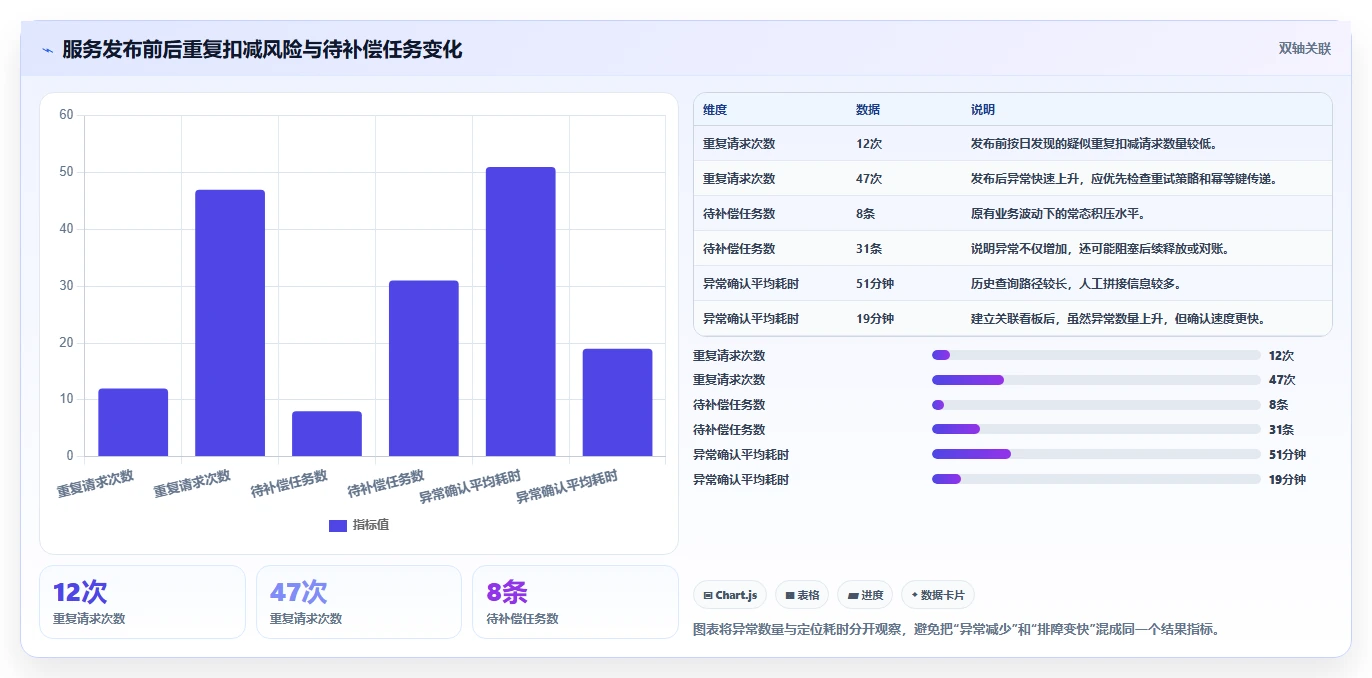Open the 47次 重复请求次数 data card
The height and width of the screenshot is (678, 1372).
point(359,602)
